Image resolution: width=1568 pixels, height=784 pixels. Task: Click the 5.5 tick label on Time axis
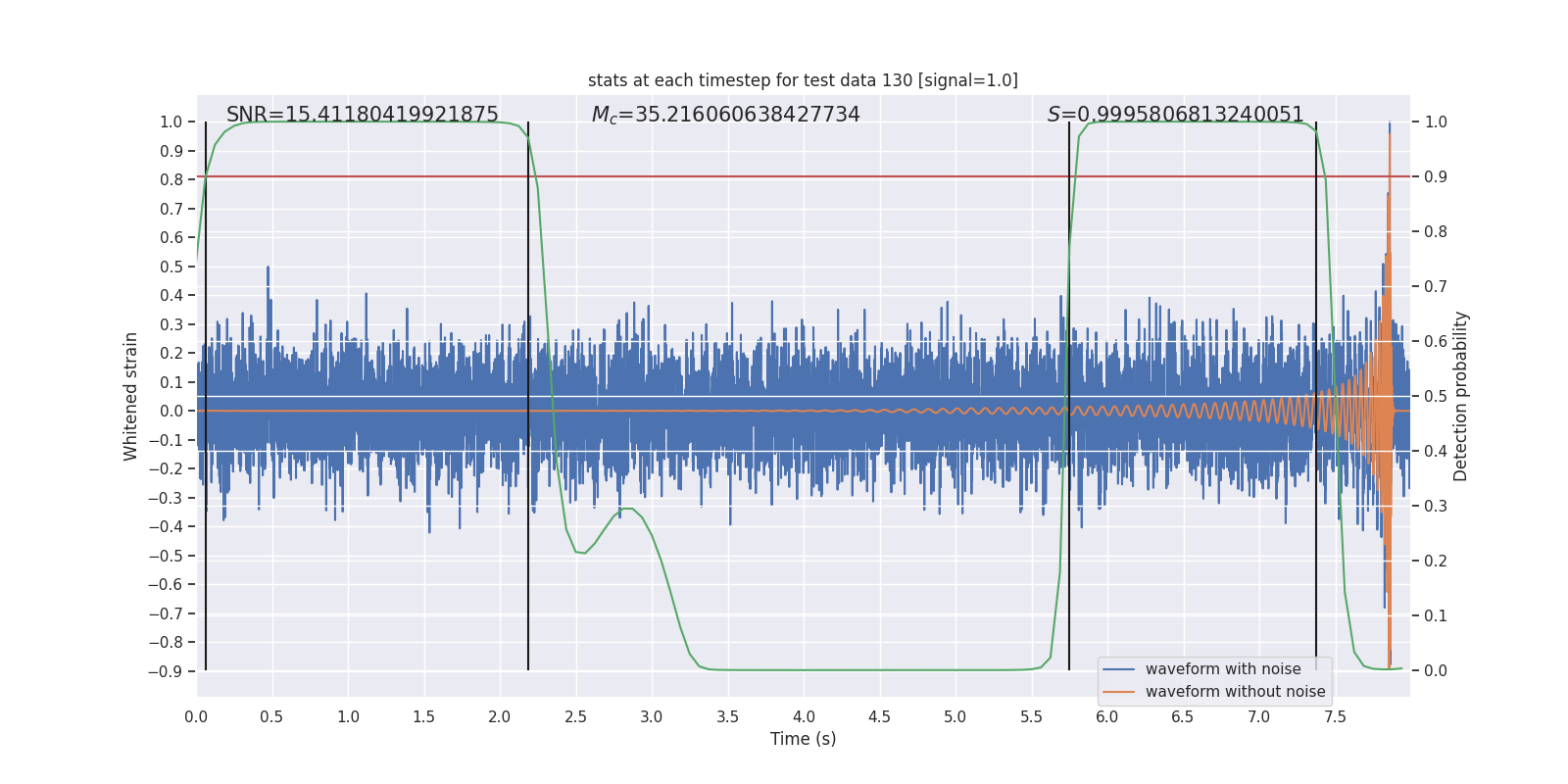coord(1032,716)
